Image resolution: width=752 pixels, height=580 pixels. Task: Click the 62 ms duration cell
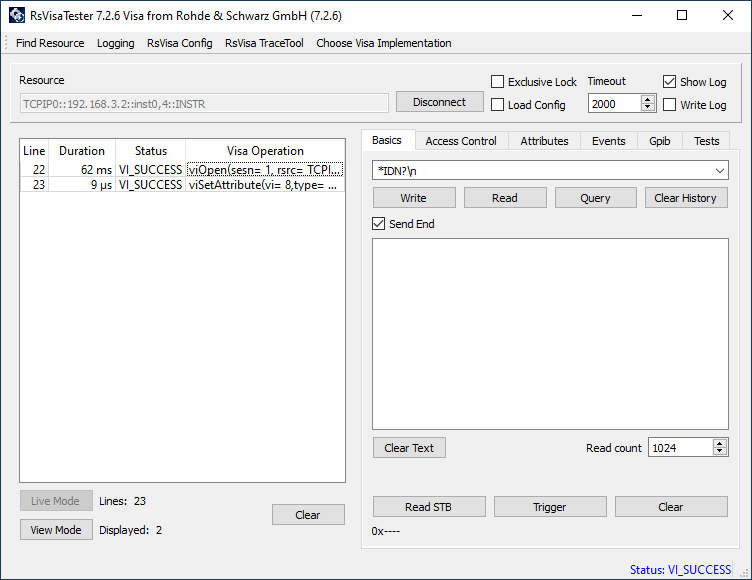coord(82,169)
